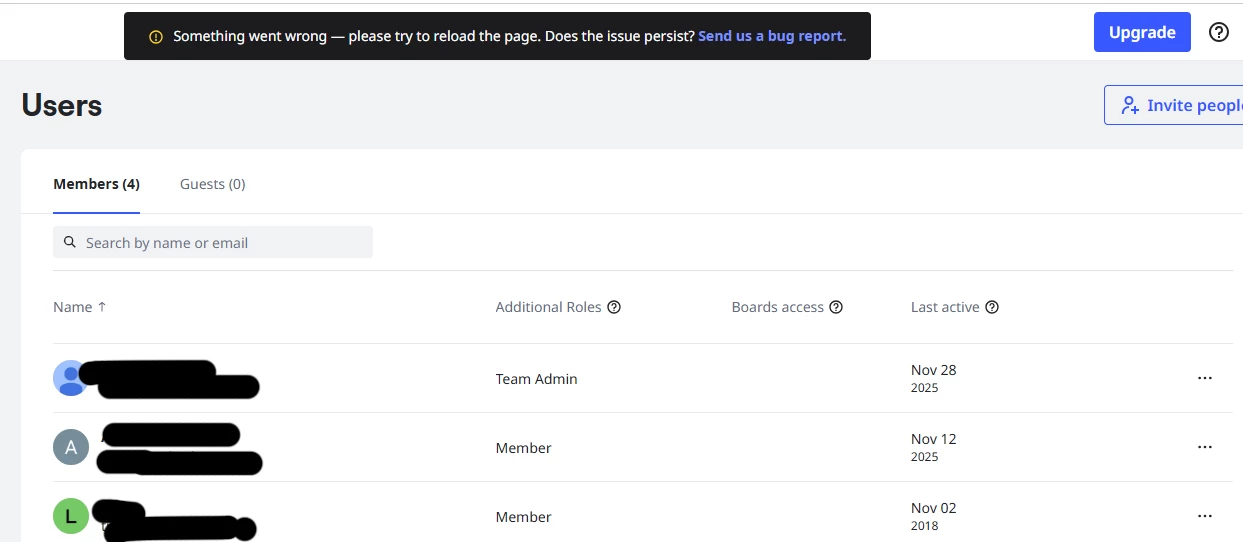The height and width of the screenshot is (542, 1243).
Task: Switch to the Guests (0) tab
Action: [212, 184]
